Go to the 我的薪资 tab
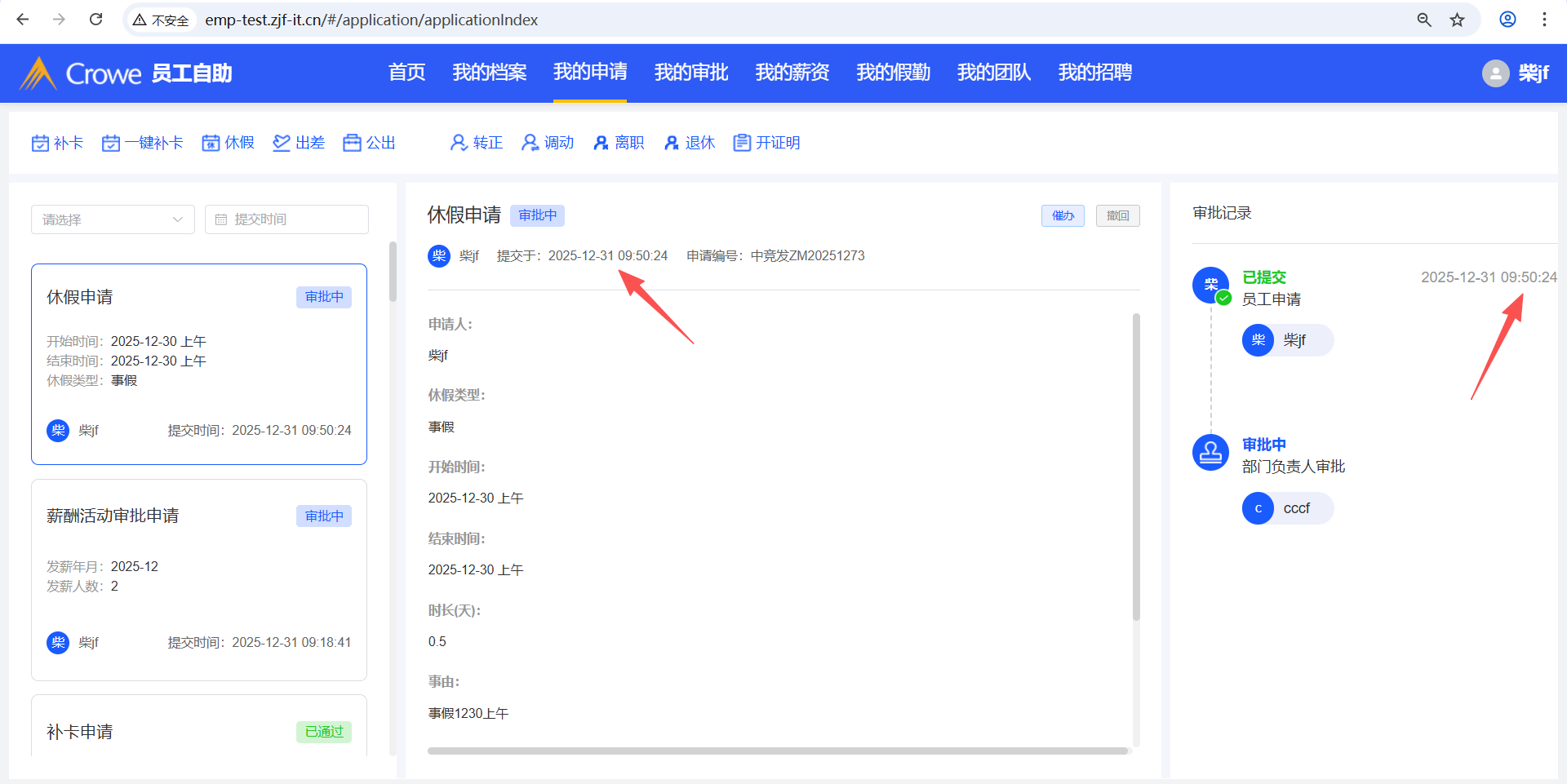The image size is (1567, 784). click(x=792, y=73)
